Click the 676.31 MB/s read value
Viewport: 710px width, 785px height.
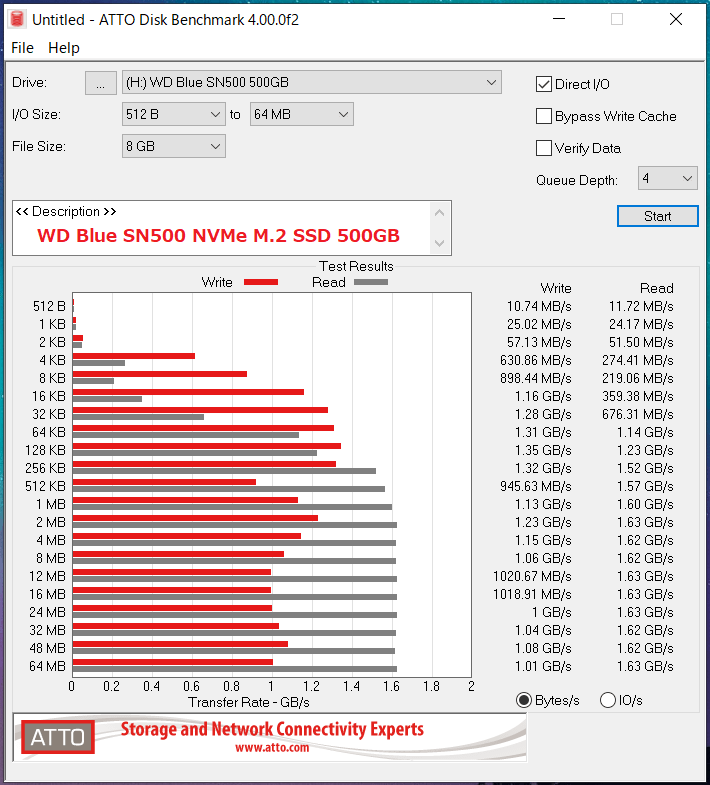pyautogui.click(x=638, y=415)
